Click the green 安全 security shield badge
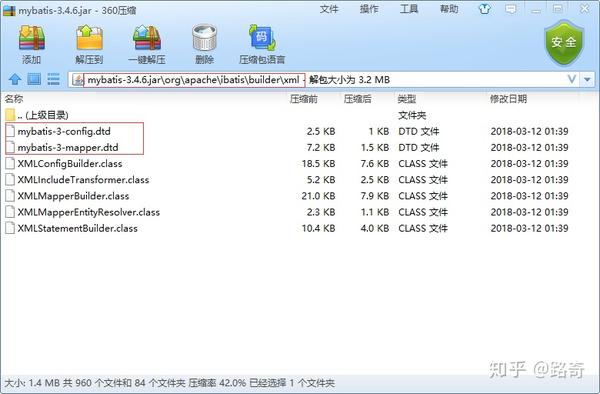 coord(564,42)
